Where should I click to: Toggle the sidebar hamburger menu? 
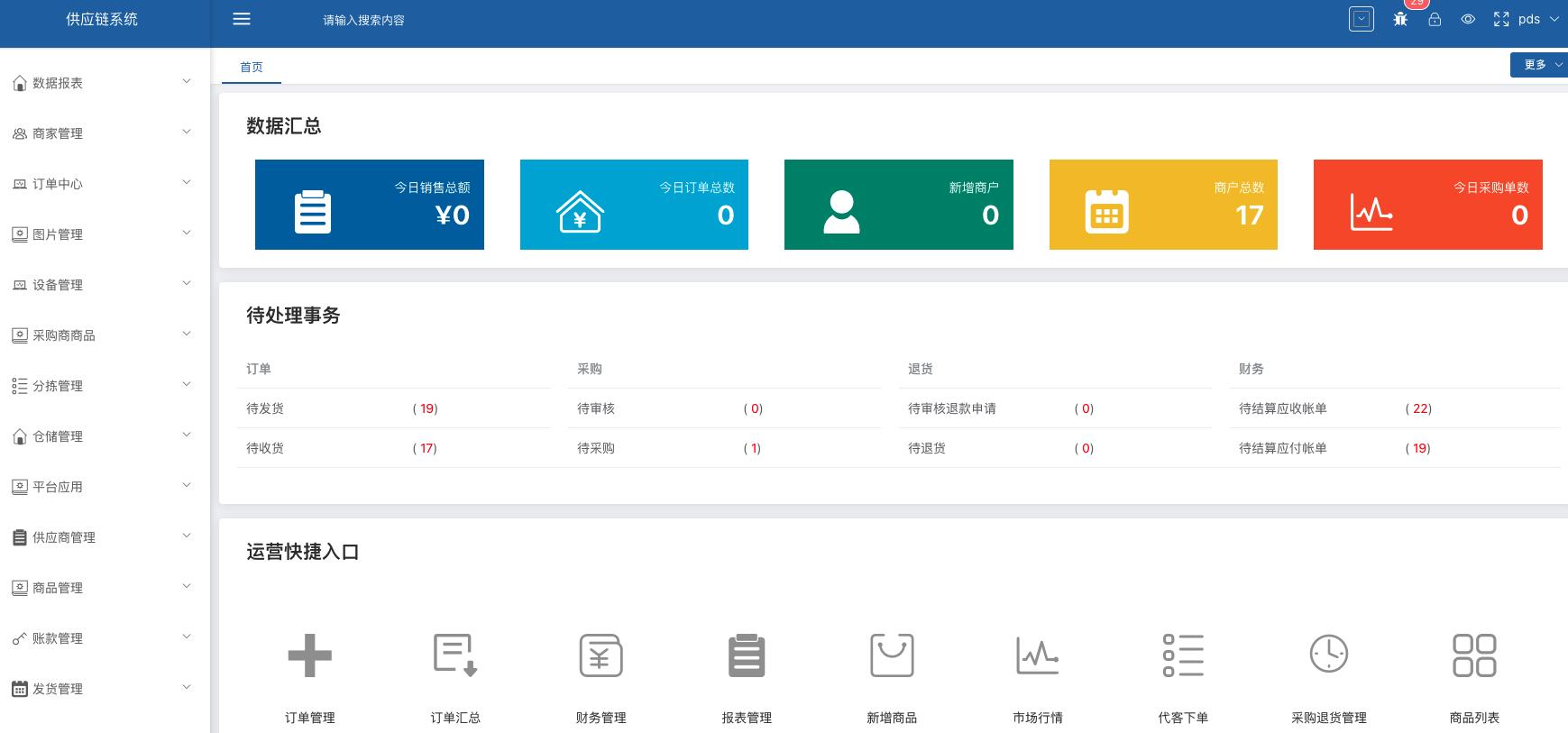click(242, 19)
